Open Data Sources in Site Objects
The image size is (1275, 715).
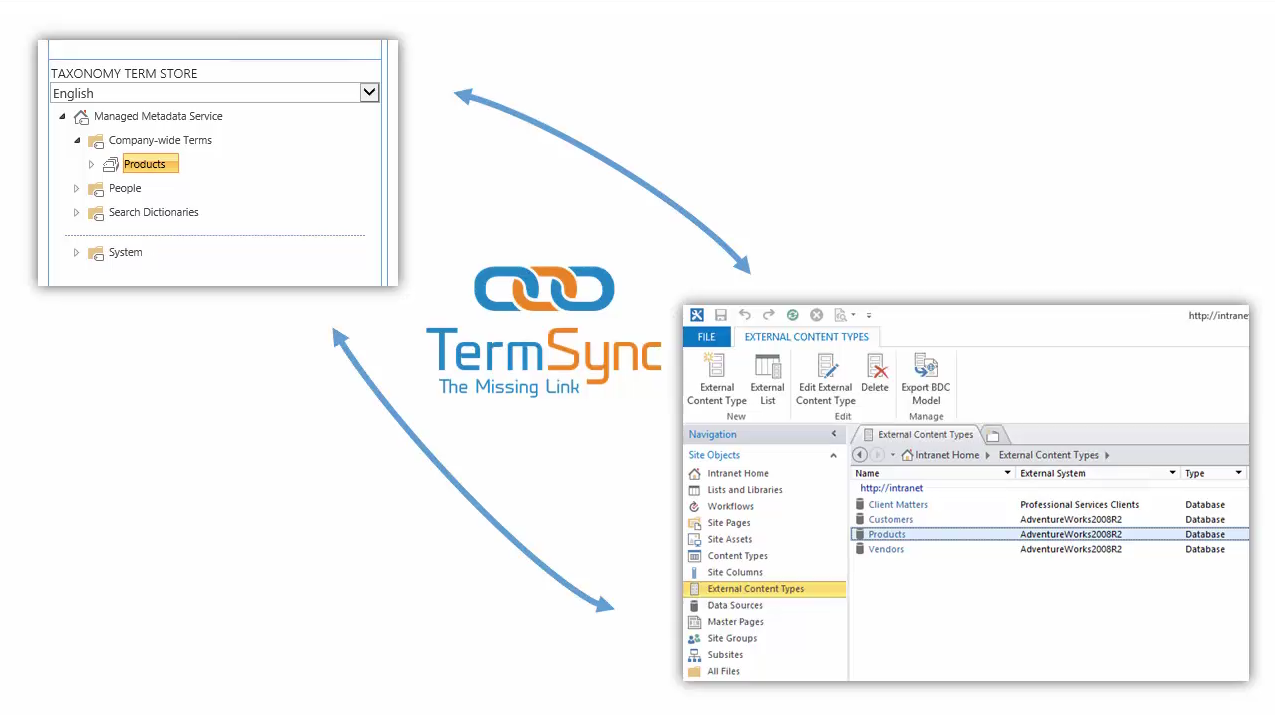(x=735, y=606)
